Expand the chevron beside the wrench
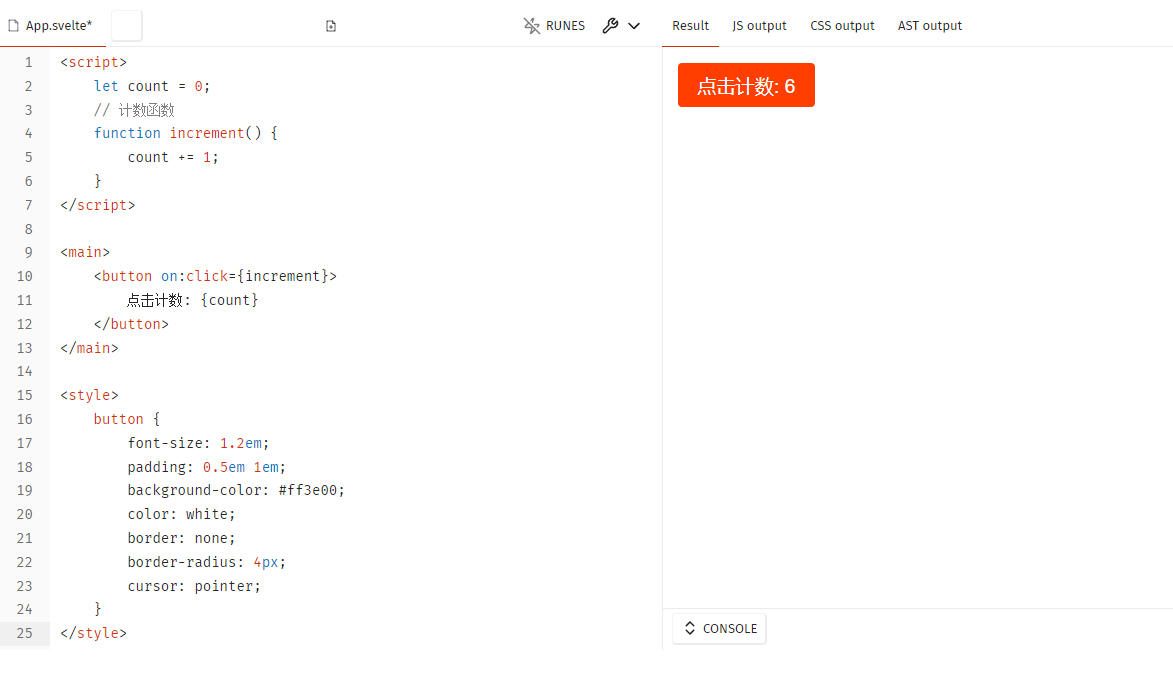1173x687 pixels. (634, 26)
